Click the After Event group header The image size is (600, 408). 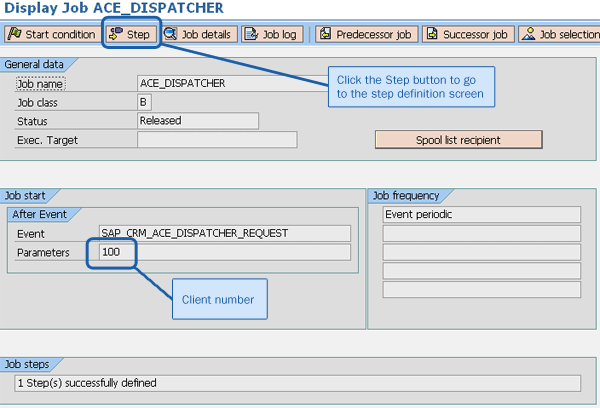tap(39, 214)
